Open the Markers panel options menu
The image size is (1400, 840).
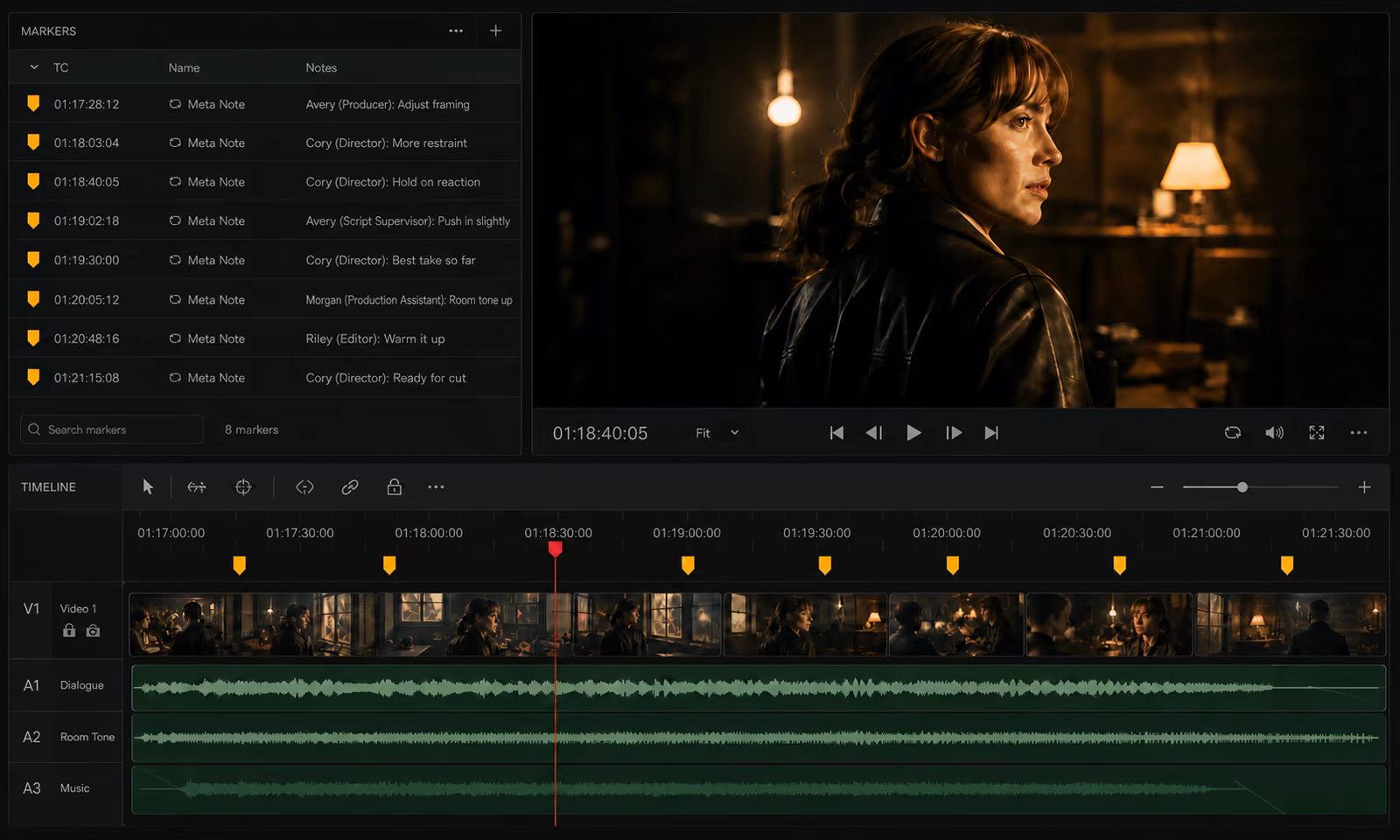pyautogui.click(x=456, y=31)
